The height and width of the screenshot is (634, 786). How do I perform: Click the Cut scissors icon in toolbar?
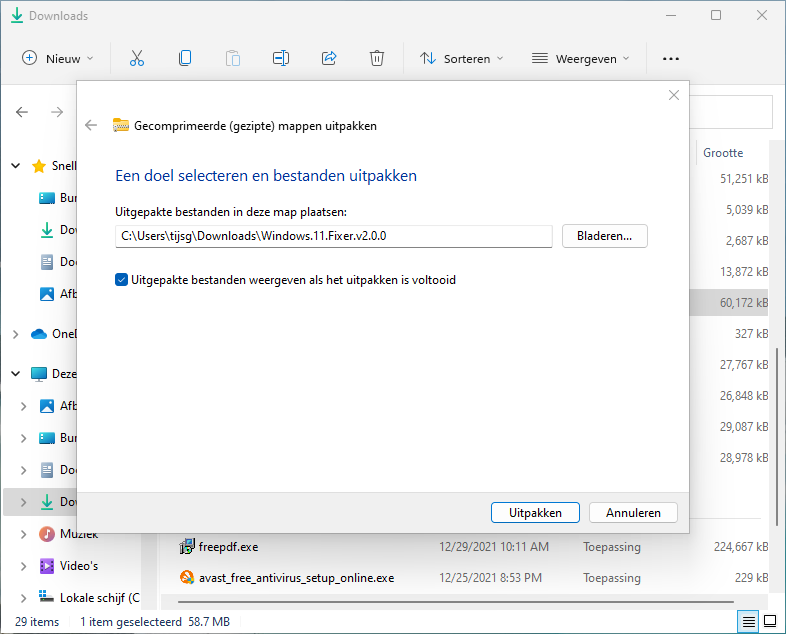coord(137,58)
